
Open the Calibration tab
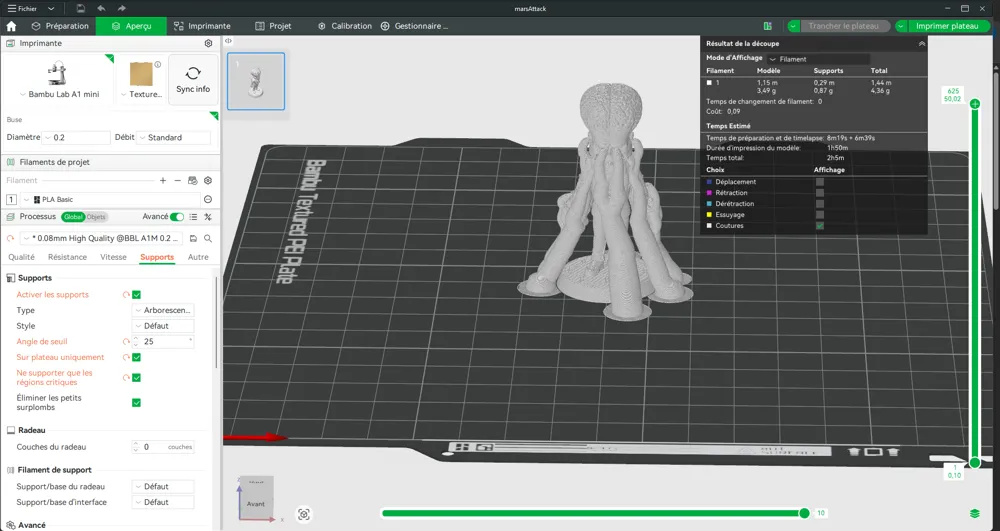(344, 26)
